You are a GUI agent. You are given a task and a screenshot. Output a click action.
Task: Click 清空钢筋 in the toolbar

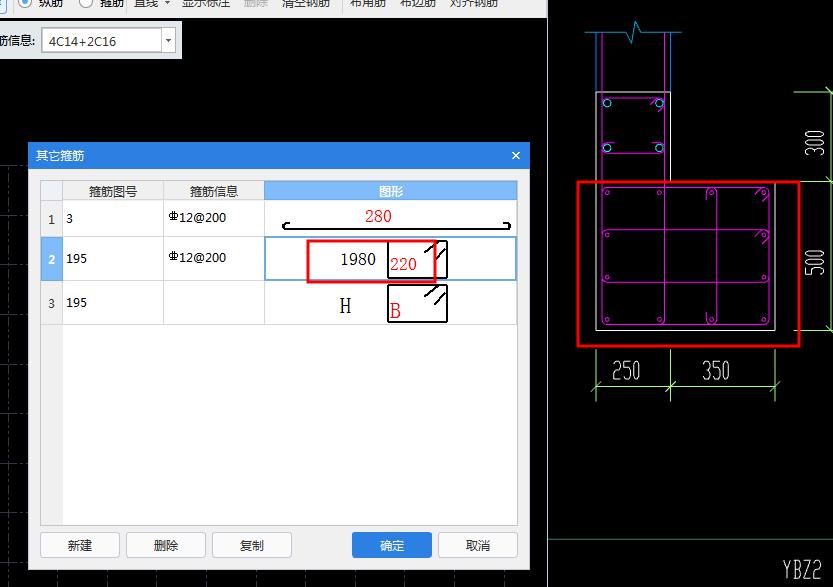point(305,3)
